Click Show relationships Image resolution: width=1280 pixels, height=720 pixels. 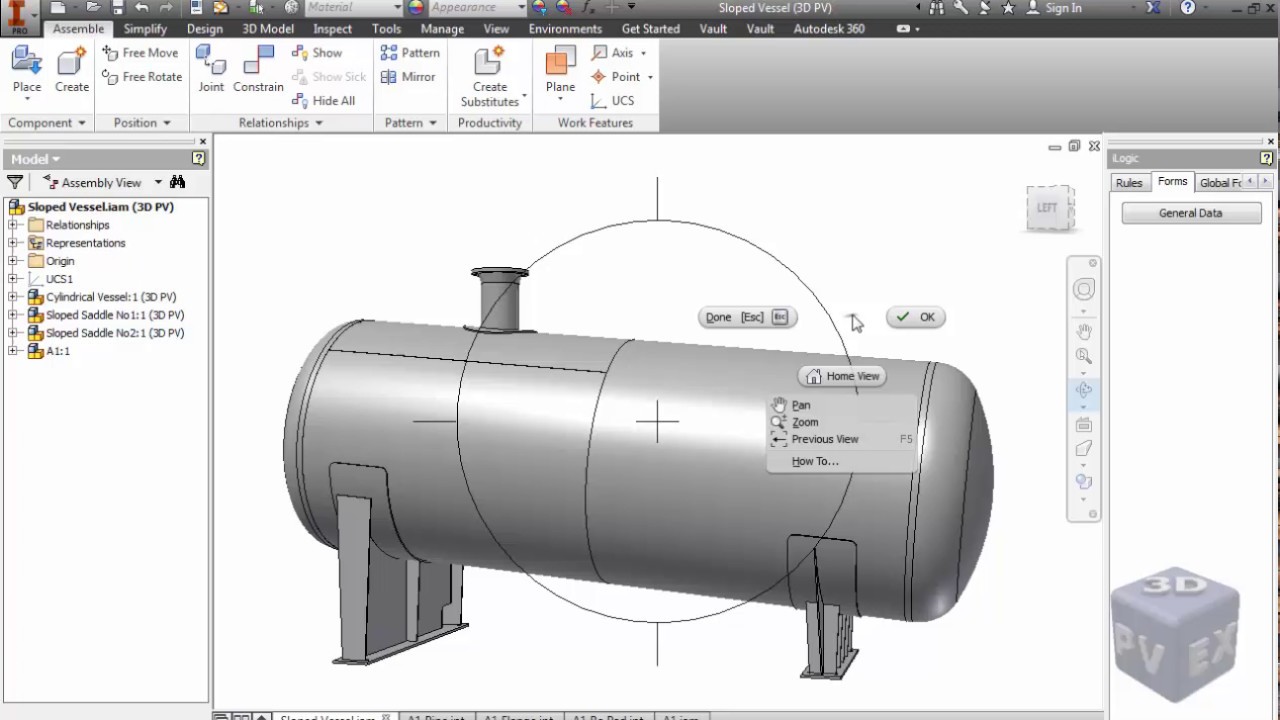pyautogui.click(x=317, y=53)
